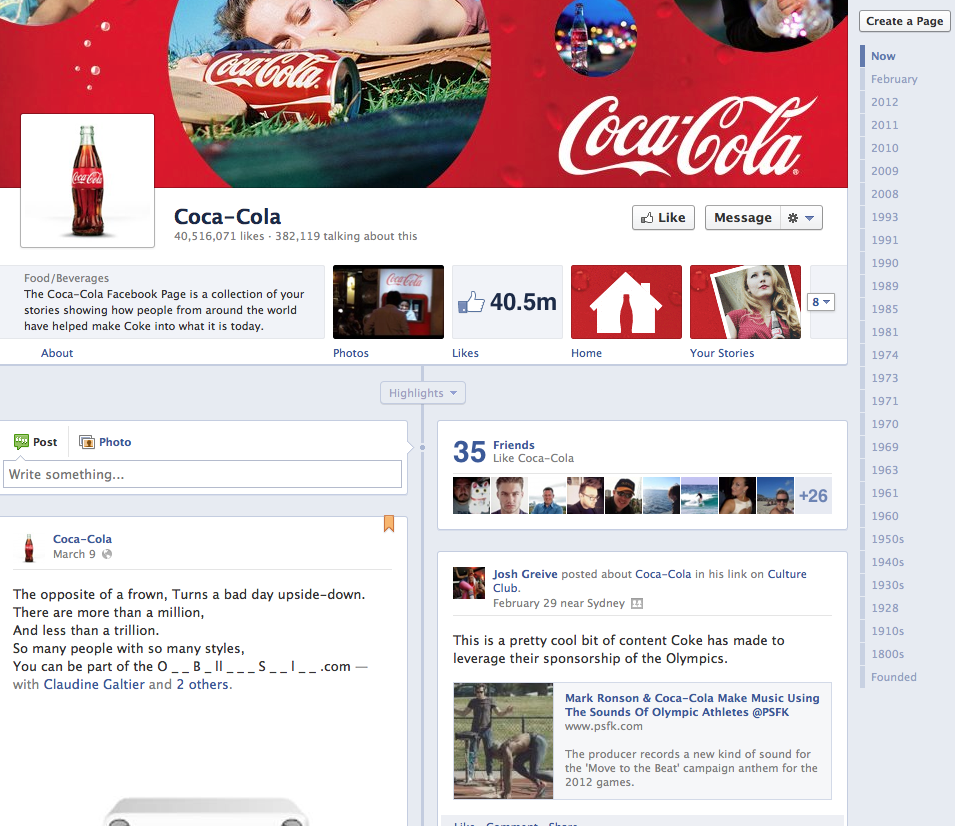The height and width of the screenshot is (826, 955).
Task: Open the Home app house icon
Action: click(x=626, y=302)
